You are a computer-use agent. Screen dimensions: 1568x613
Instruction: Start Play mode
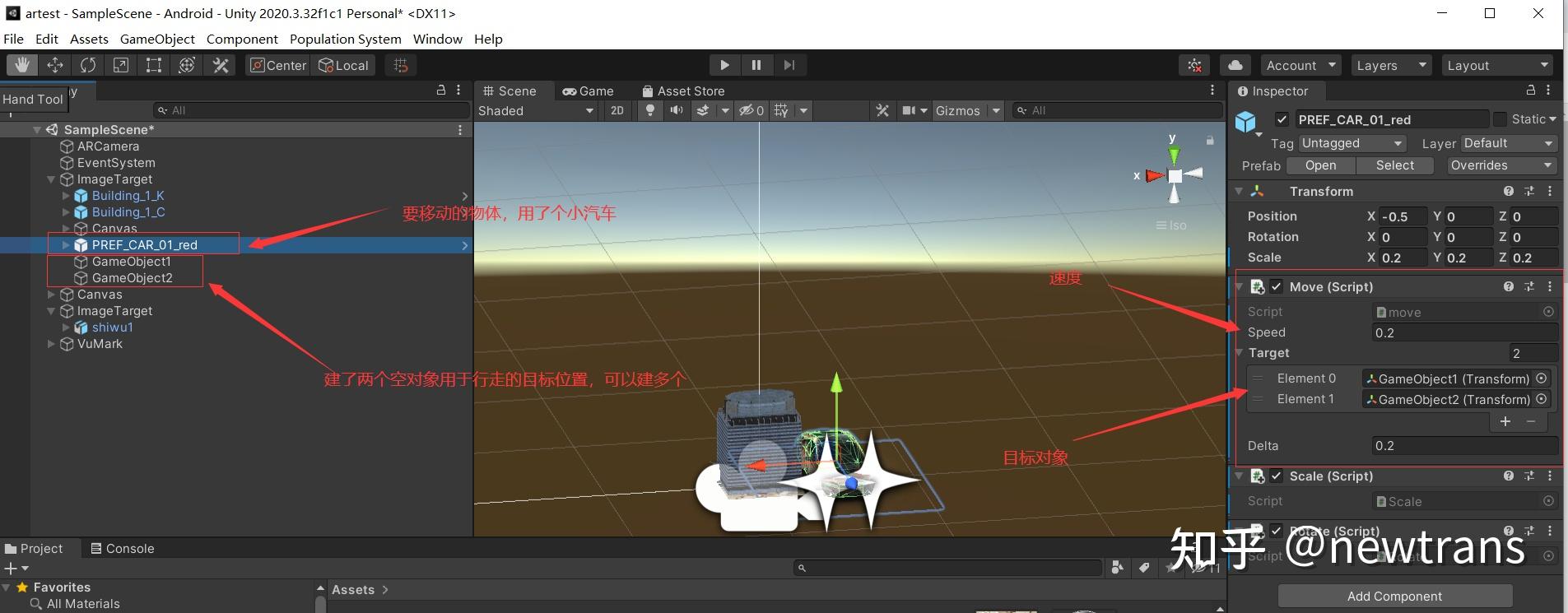point(724,65)
